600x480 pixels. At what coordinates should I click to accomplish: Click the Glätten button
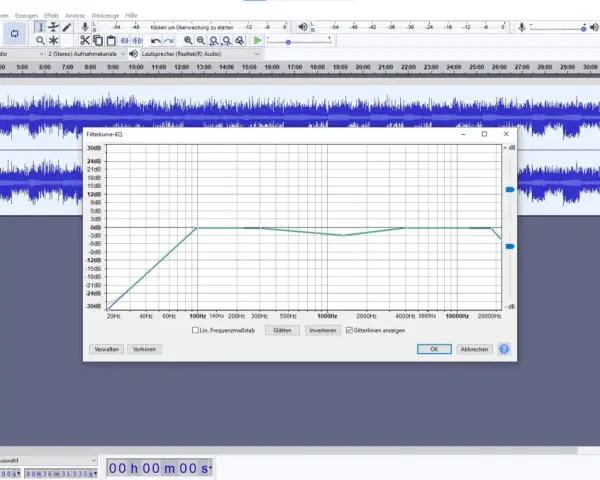282,330
